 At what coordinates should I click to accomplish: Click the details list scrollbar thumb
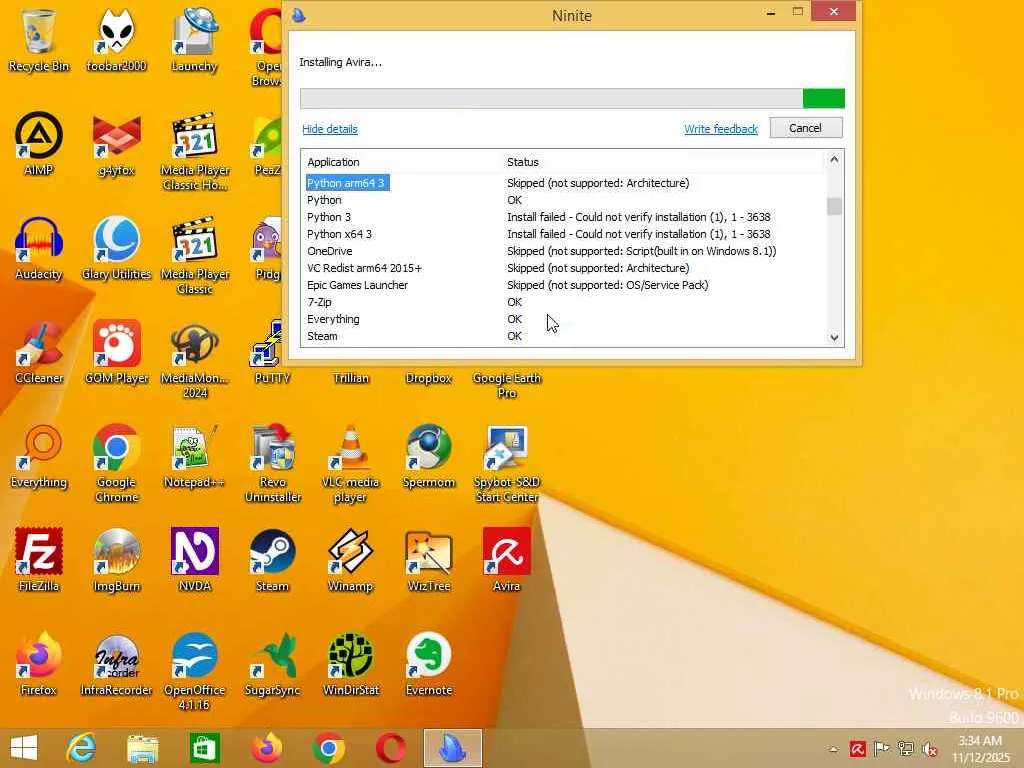(834, 206)
